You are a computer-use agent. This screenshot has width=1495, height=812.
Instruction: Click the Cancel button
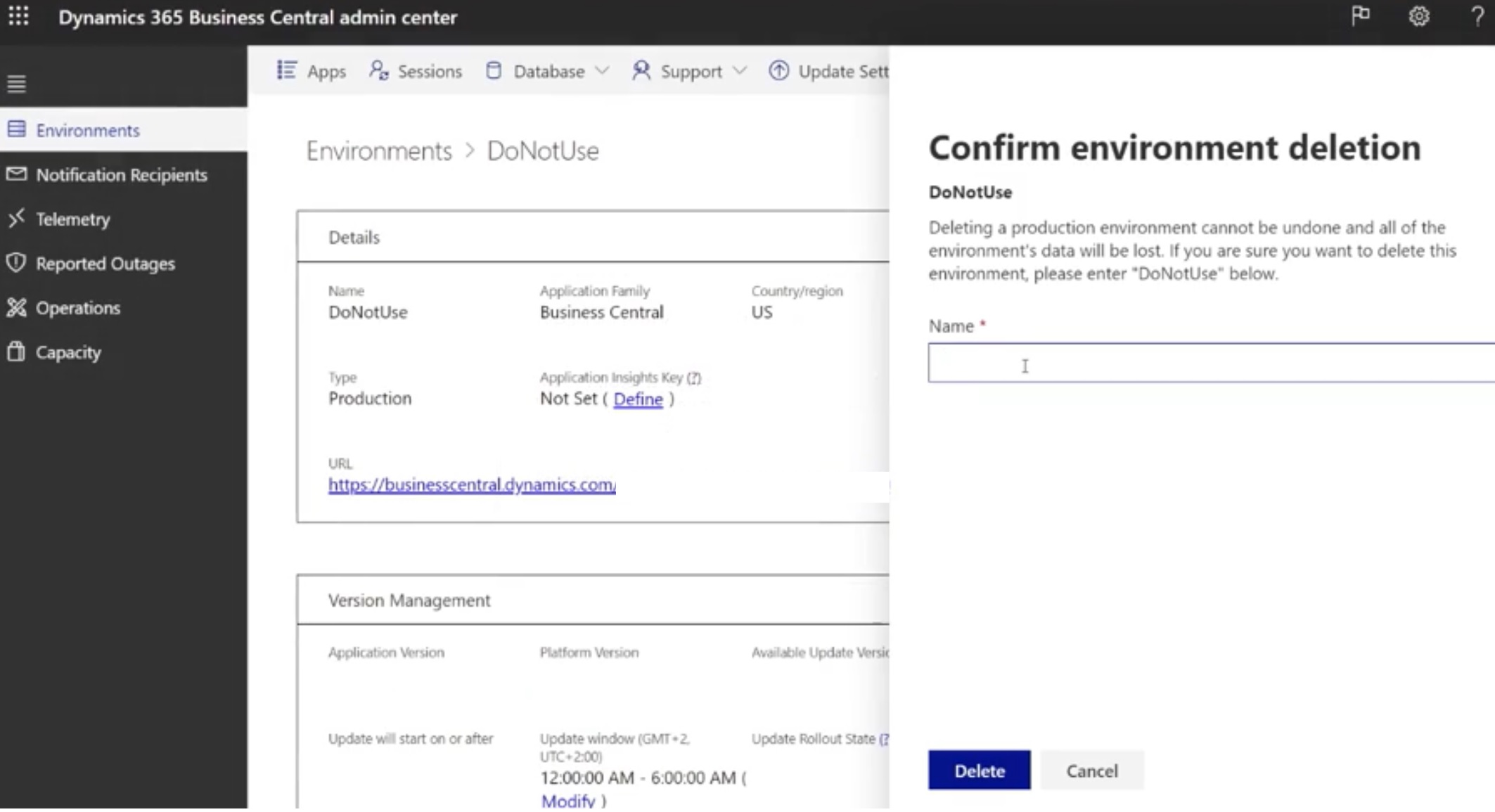tap(1091, 771)
